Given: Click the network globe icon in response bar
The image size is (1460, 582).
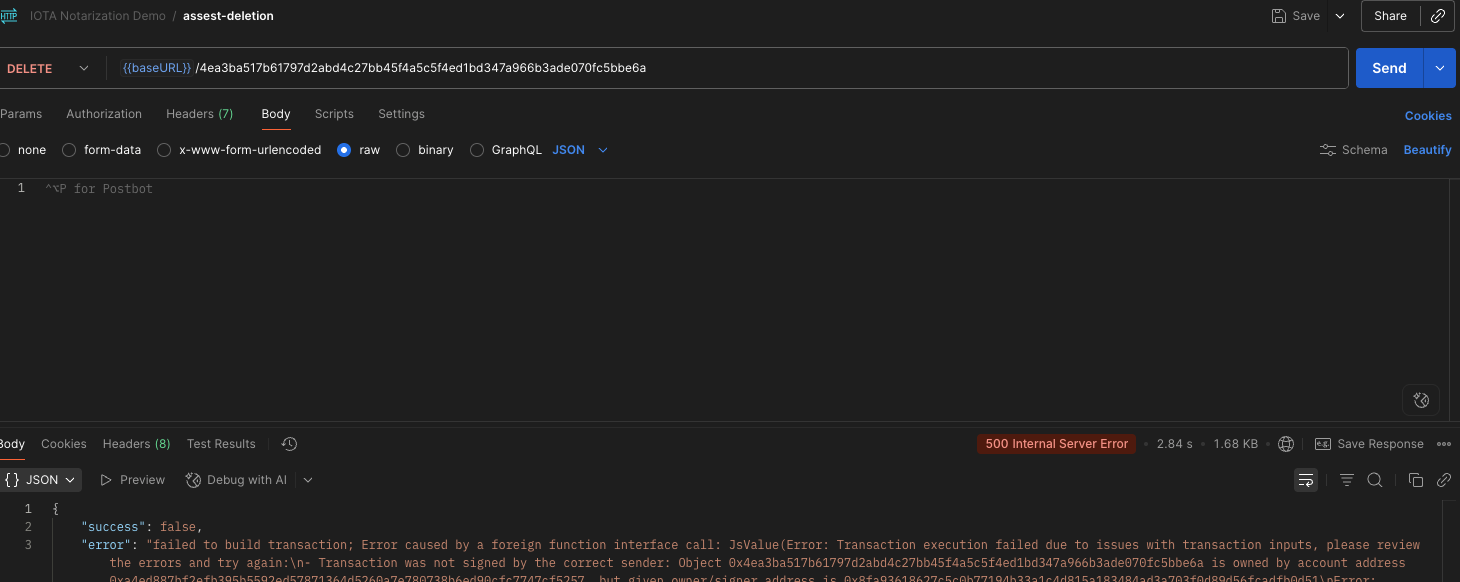Looking at the screenshot, I should 1286,444.
